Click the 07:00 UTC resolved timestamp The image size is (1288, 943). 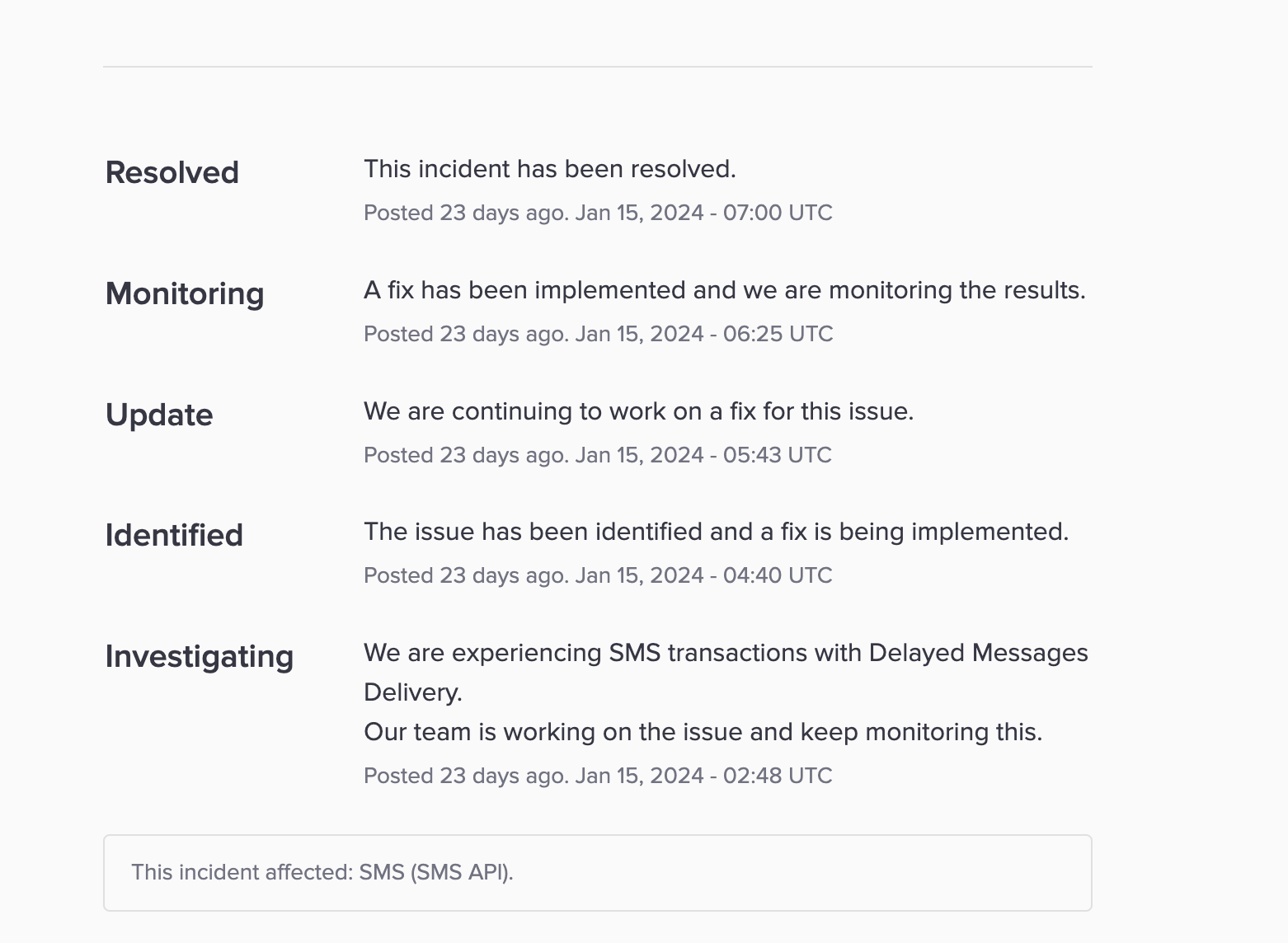point(598,213)
